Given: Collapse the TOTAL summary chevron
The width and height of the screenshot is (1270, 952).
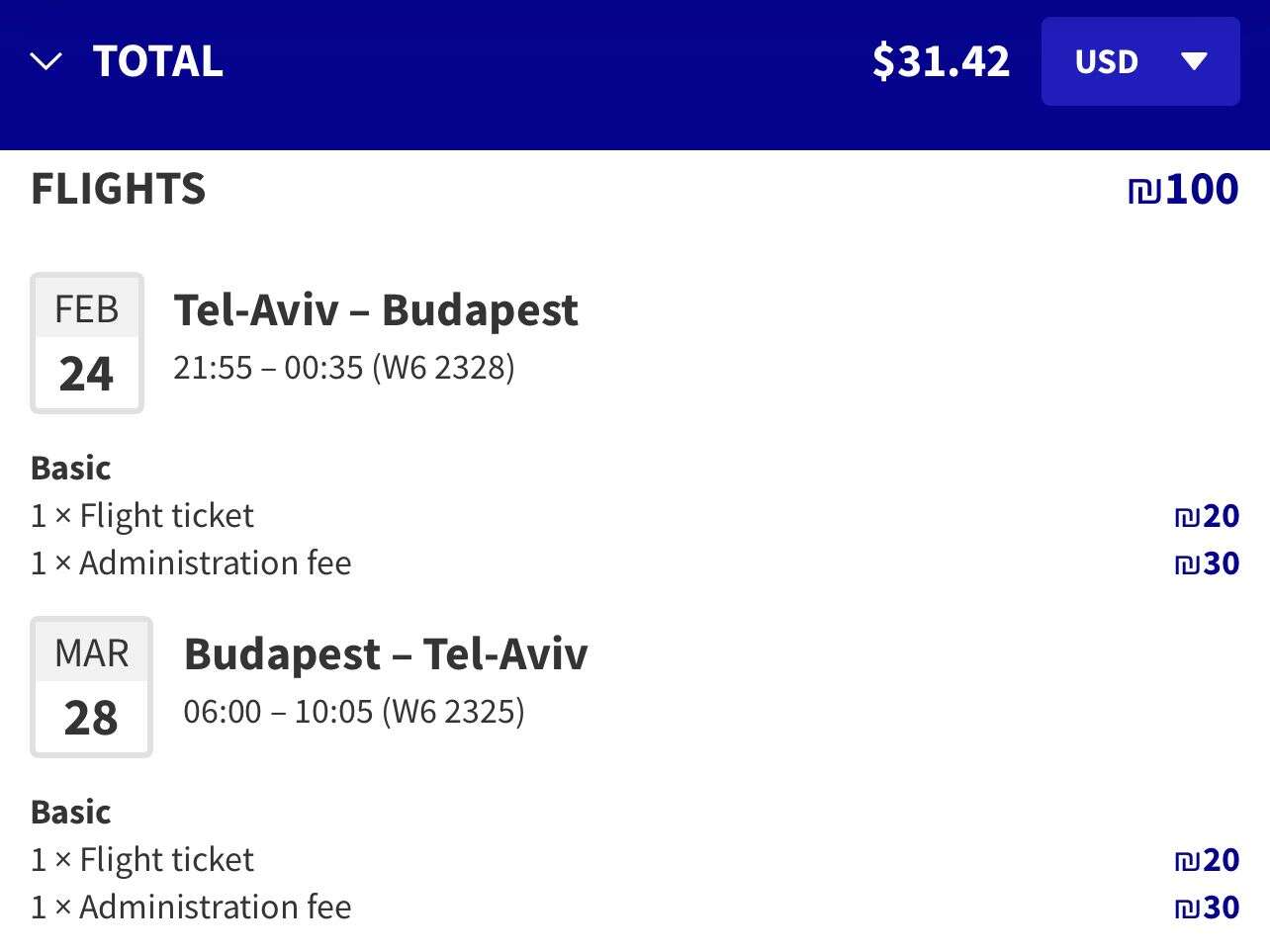Looking at the screenshot, I should click(45, 62).
